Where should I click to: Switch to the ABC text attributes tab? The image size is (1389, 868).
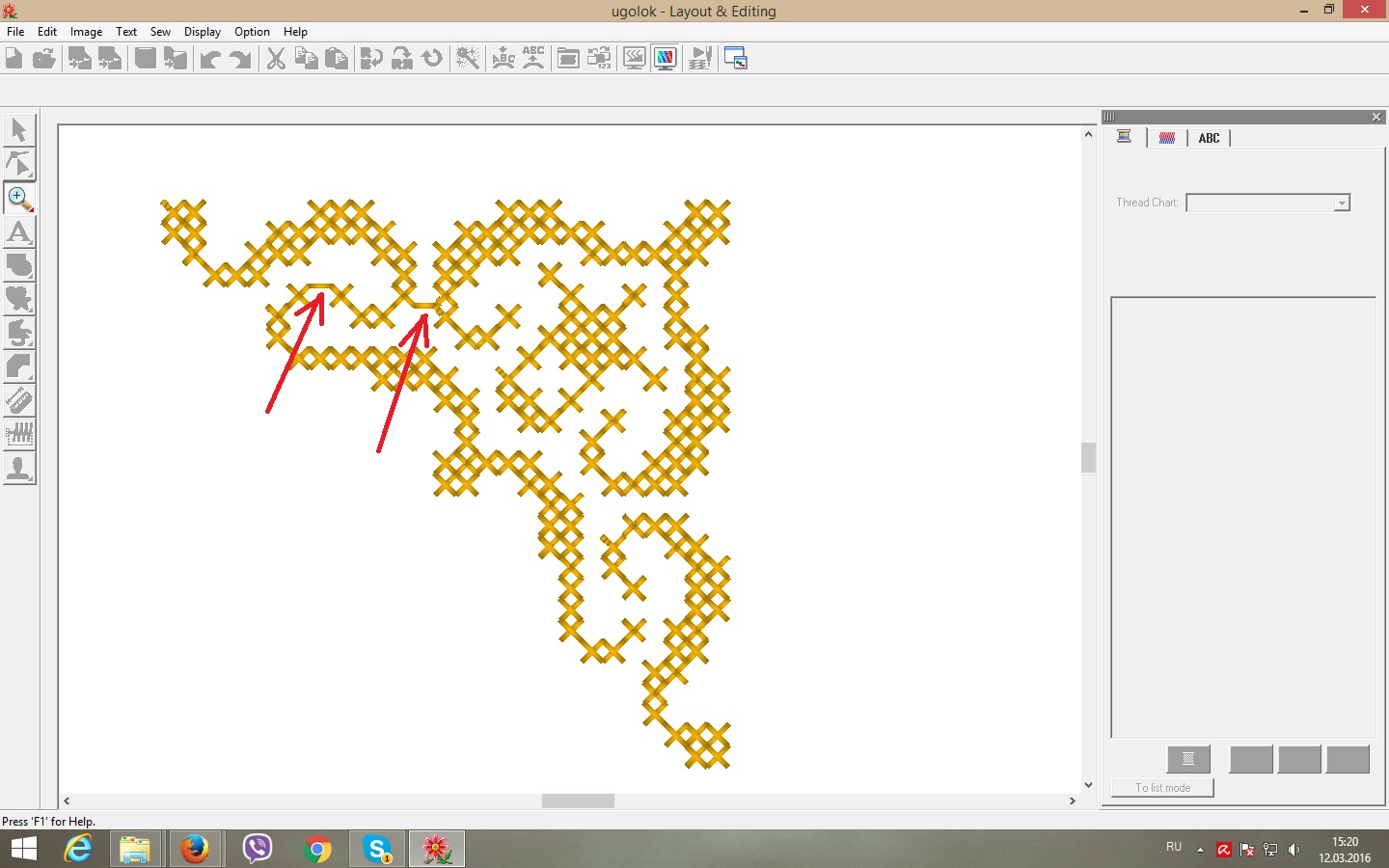1209,138
